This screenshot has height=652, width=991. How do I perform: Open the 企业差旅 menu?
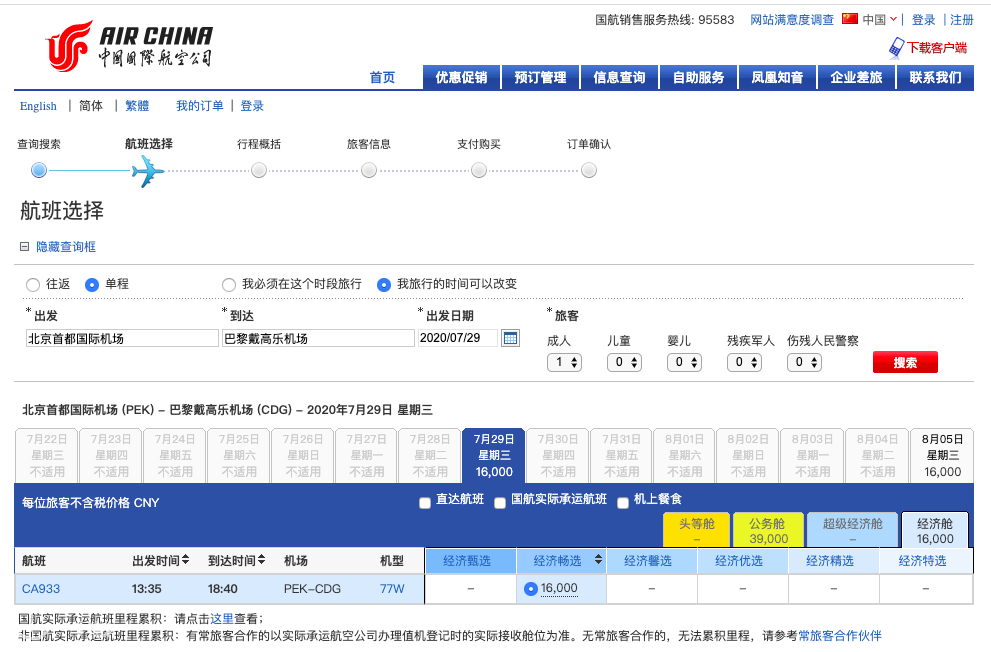click(856, 78)
